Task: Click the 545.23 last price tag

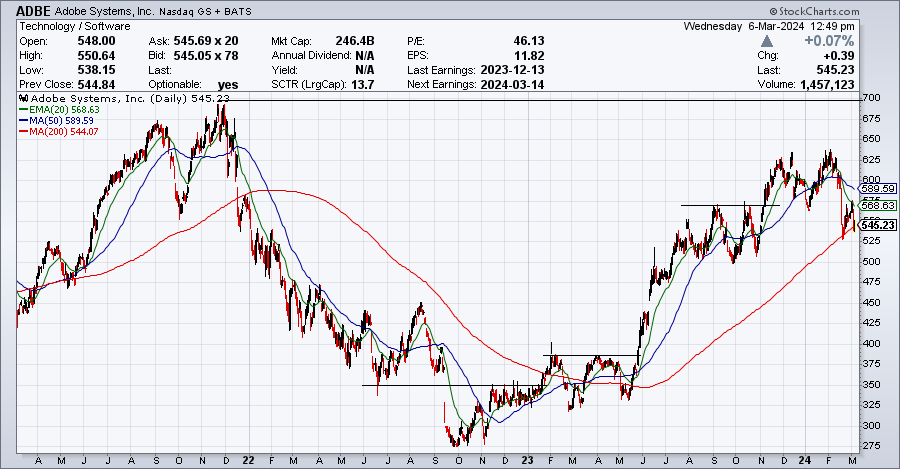Action: [878, 225]
